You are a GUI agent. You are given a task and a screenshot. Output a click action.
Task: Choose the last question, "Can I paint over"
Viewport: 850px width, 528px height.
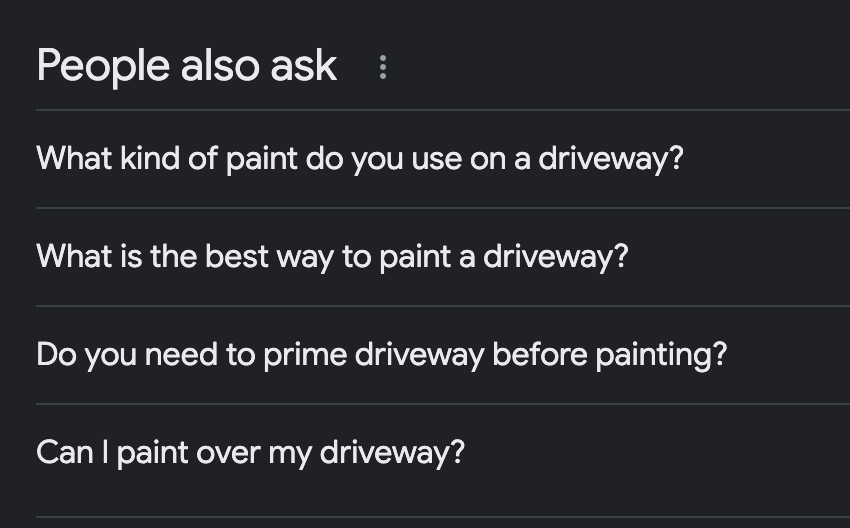[250, 453]
